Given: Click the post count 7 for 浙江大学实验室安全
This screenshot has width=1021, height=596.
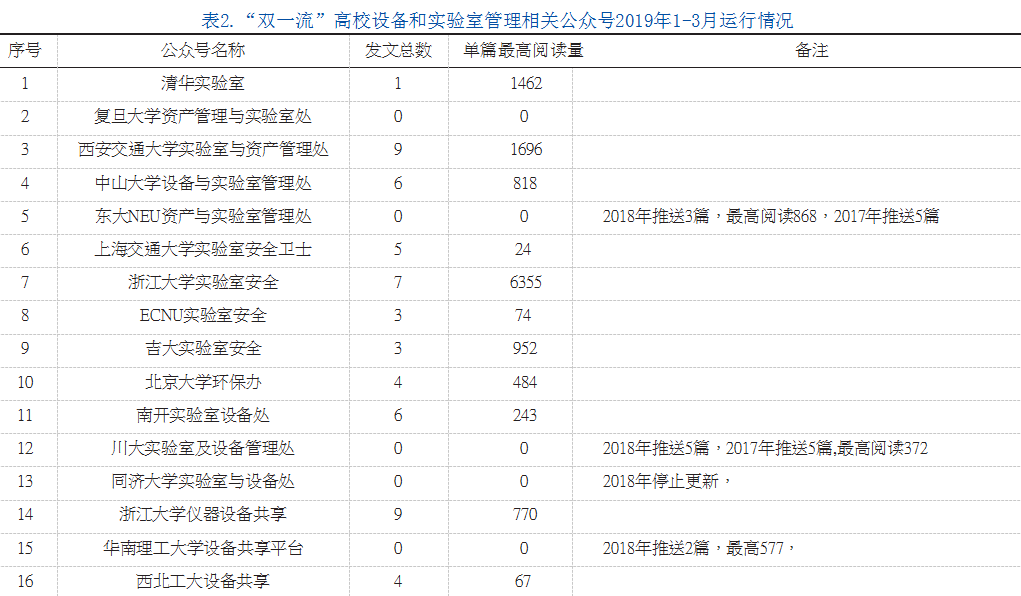Looking at the screenshot, I should click(x=398, y=282).
